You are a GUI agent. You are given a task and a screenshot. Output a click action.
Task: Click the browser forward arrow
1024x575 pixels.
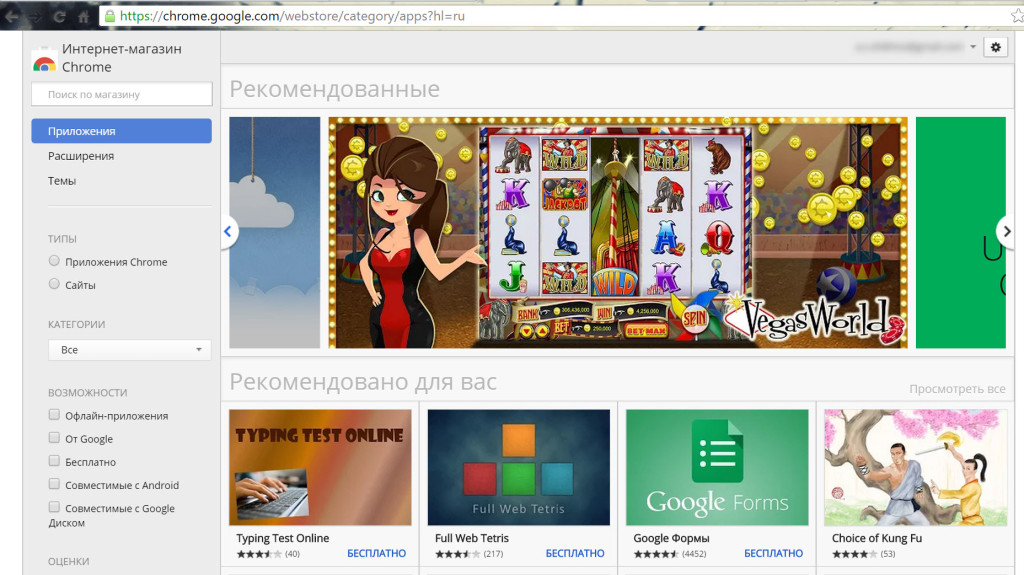click(35, 16)
